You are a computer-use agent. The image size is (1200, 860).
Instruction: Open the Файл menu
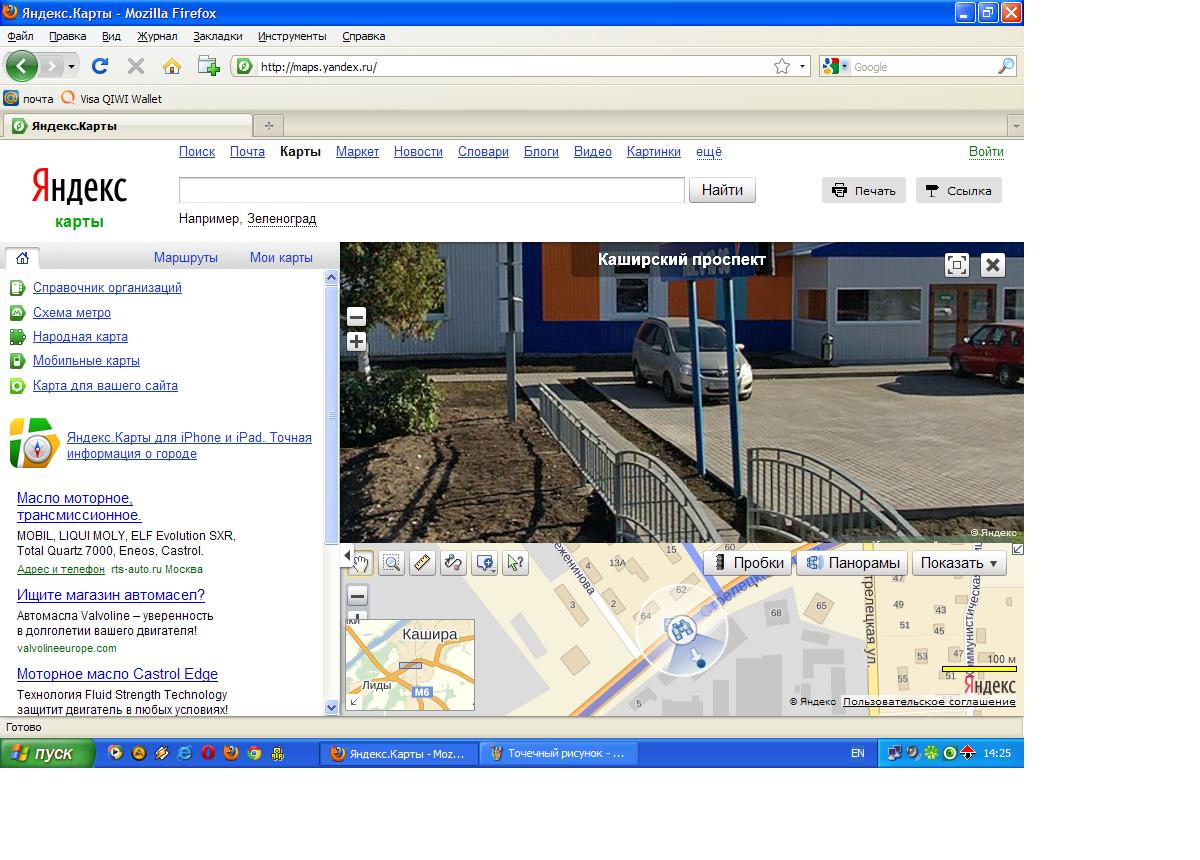[20, 36]
